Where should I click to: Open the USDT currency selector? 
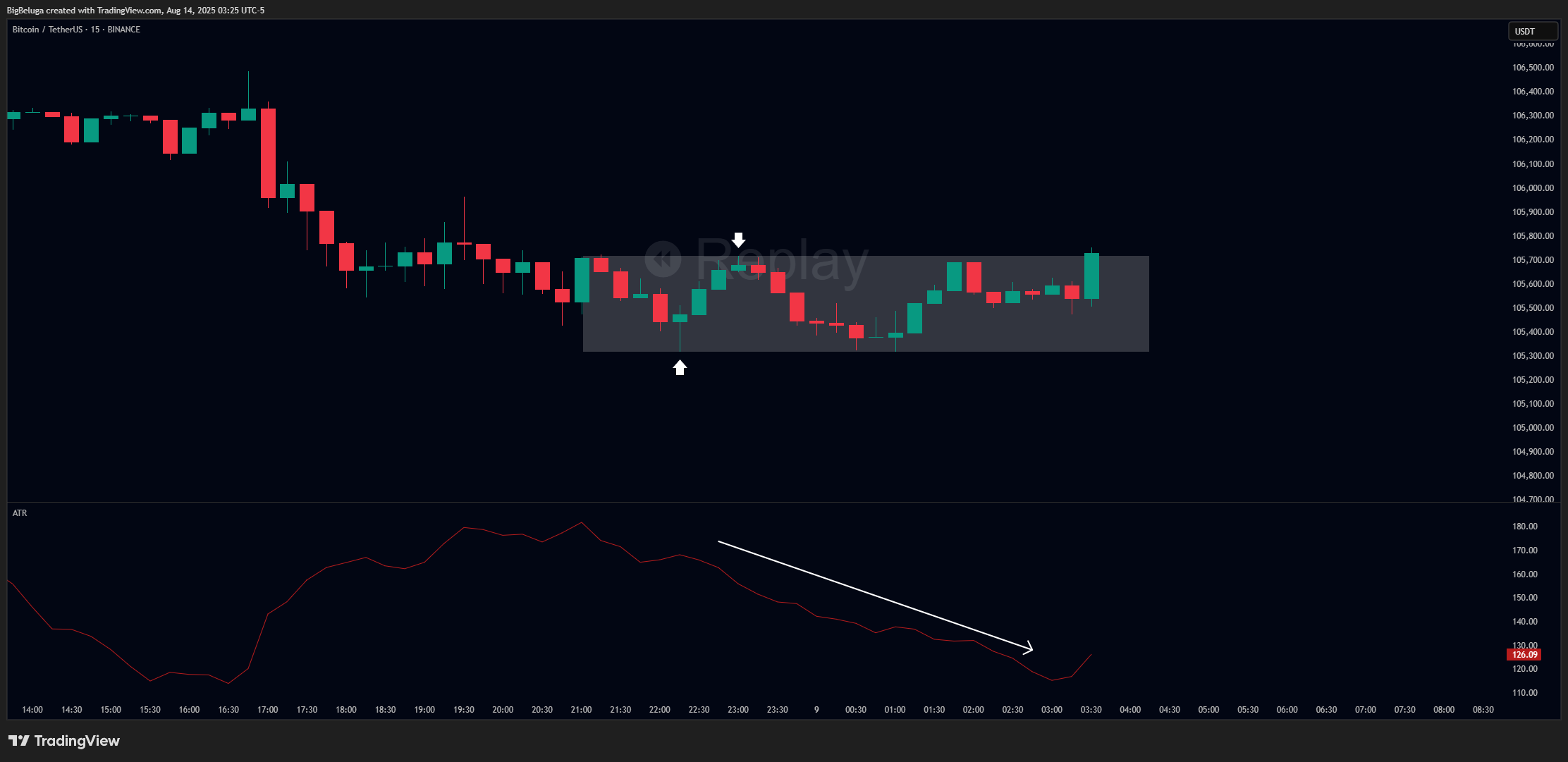pyautogui.click(x=1533, y=31)
